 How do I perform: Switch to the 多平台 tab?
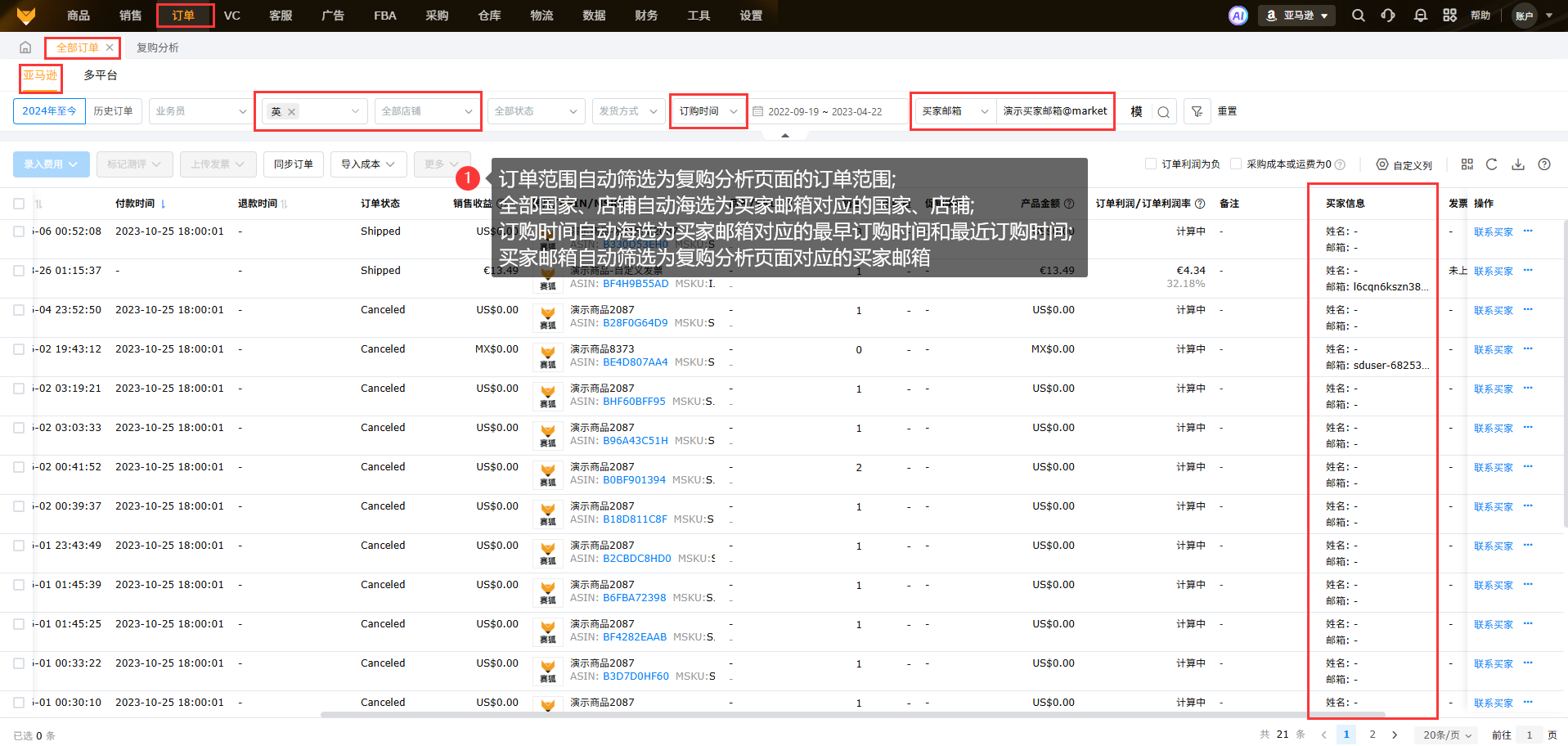(x=101, y=75)
